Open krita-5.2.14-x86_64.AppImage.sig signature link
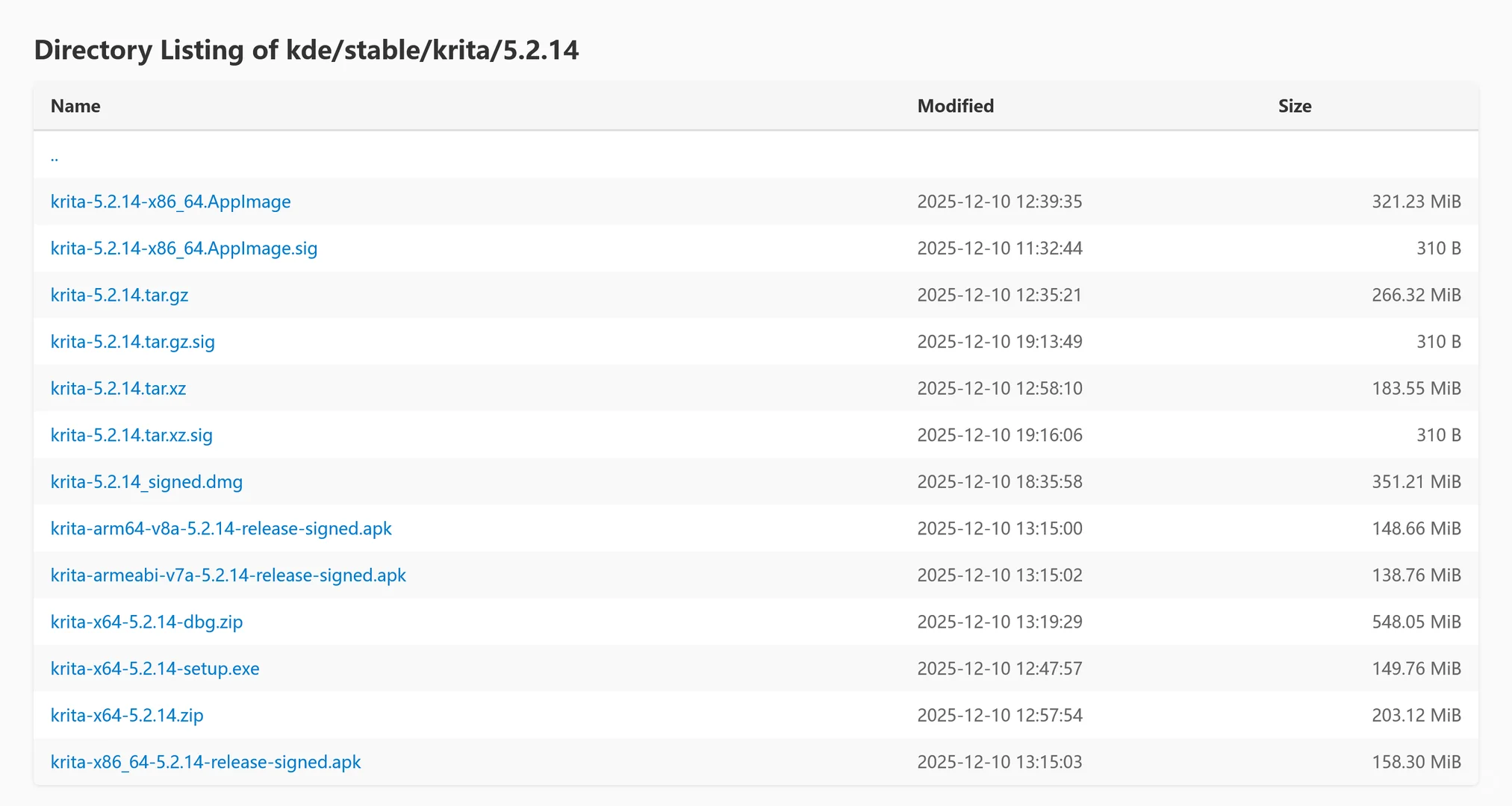Viewport: 1512px width, 806px height. pyautogui.click(x=184, y=249)
